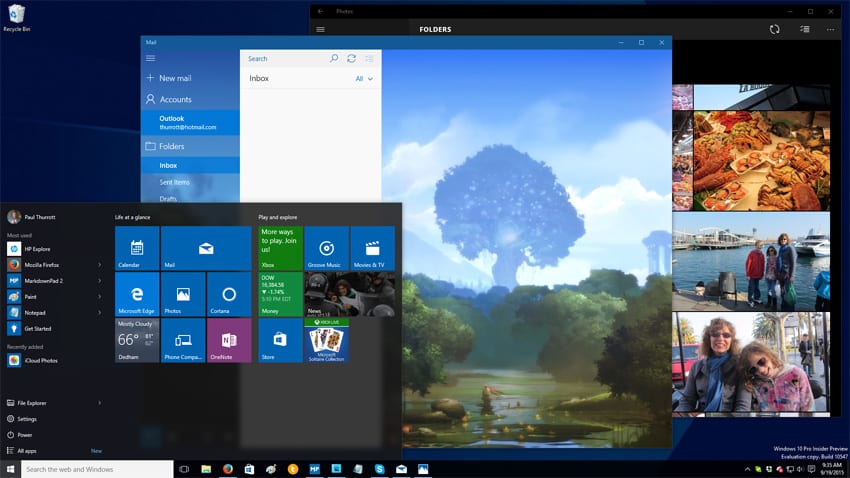Launch the OneNote tile

pyautogui.click(x=229, y=340)
